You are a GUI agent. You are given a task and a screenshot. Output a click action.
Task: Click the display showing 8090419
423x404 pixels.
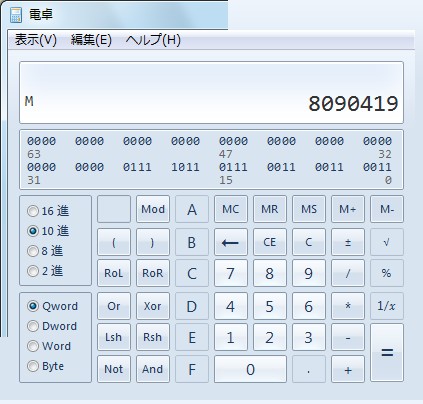[211, 92]
